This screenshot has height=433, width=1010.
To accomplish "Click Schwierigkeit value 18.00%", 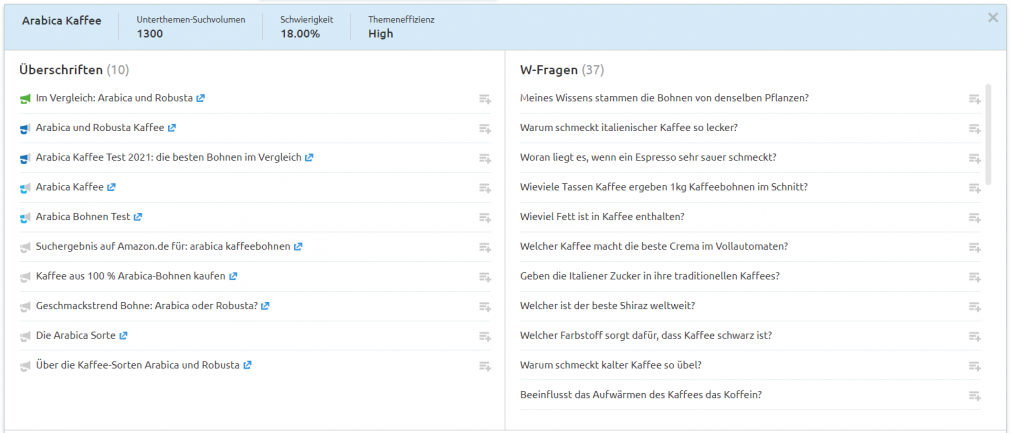I will [300, 34].
